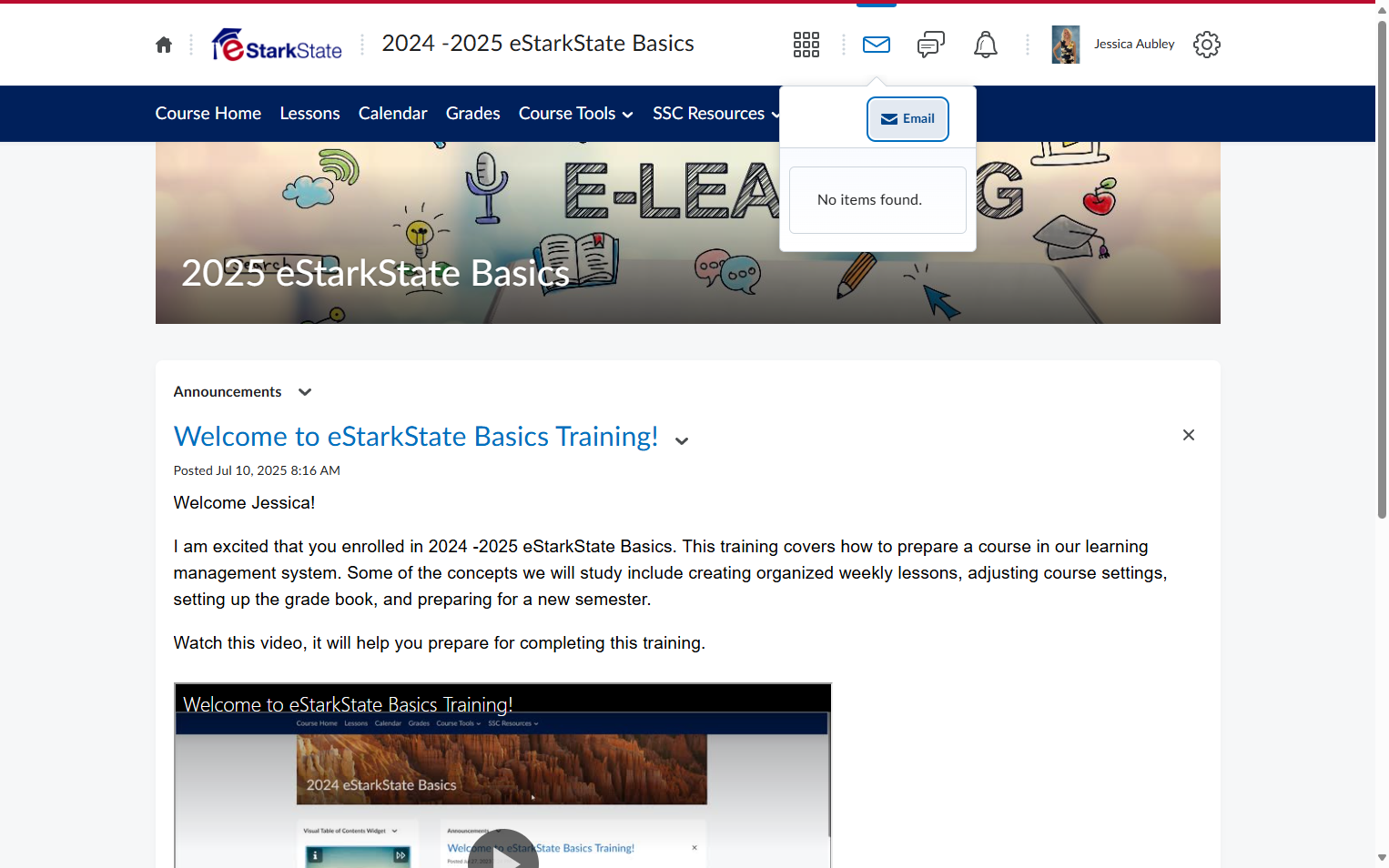The width and height of the screenshot is (1389, 868).
Task: Click the Announcements heading
Action: coord(228,392)
